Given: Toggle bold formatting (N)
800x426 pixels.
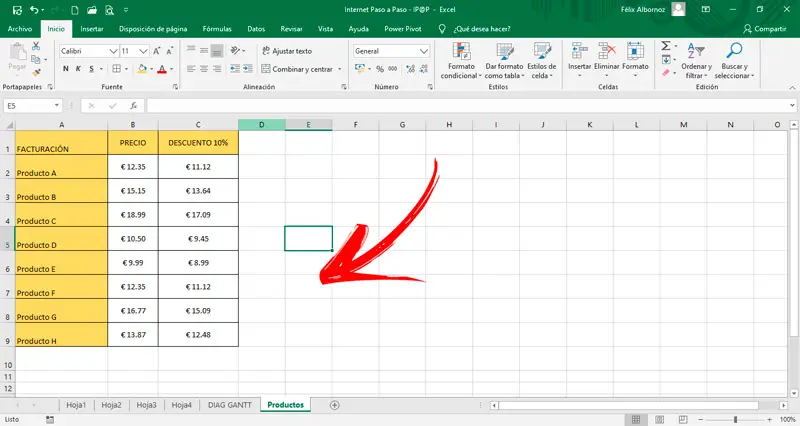Looking at the screenshot, I should point(66,69).
